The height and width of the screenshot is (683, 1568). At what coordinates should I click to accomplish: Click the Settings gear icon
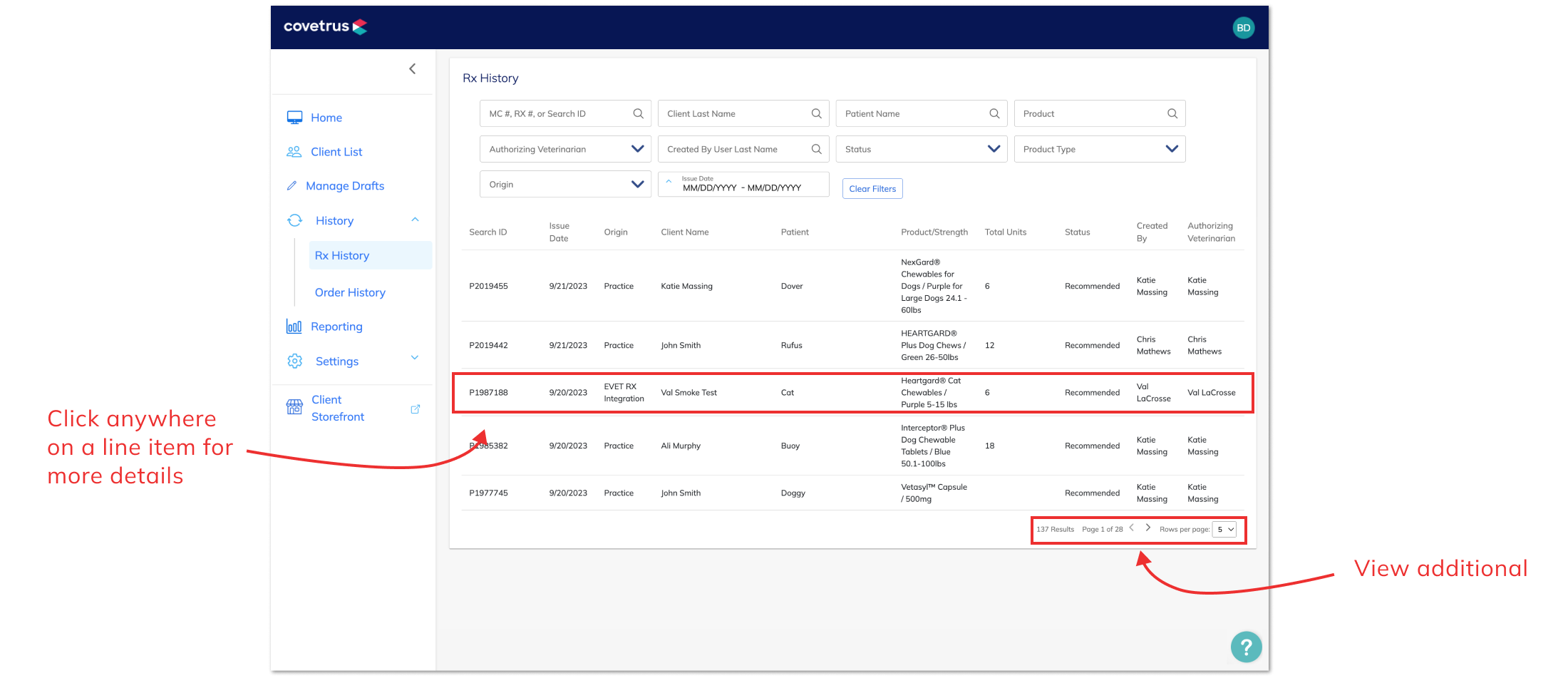click(294, 361)
